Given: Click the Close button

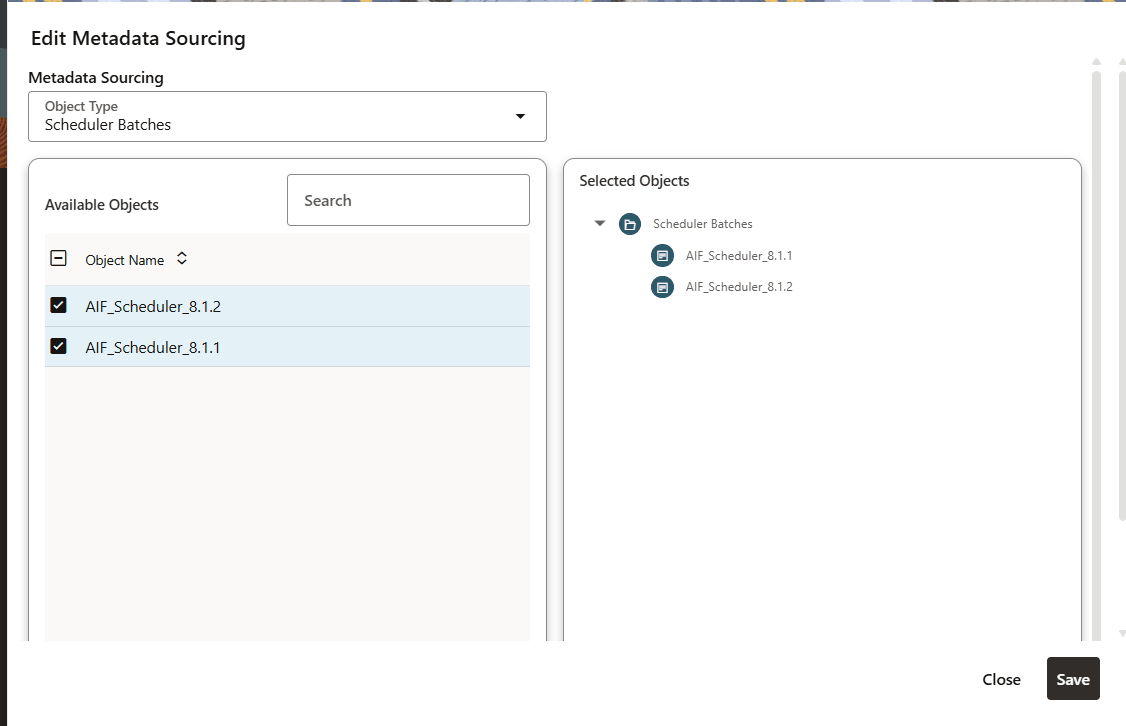Looking at the screenshot, I should click(x=1001, y=678).
